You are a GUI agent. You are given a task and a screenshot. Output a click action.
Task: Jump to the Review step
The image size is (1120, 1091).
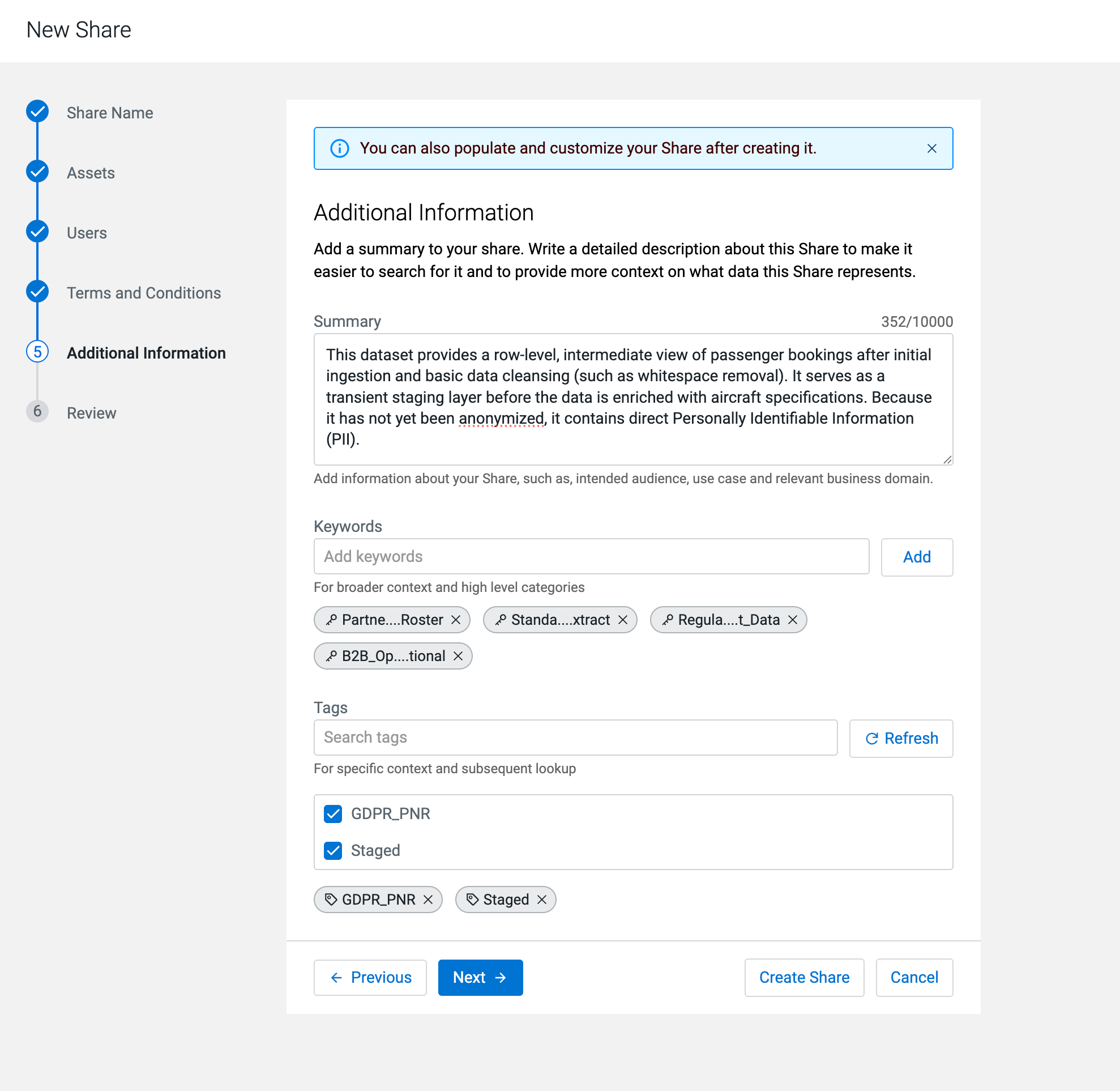click(91, 413)
